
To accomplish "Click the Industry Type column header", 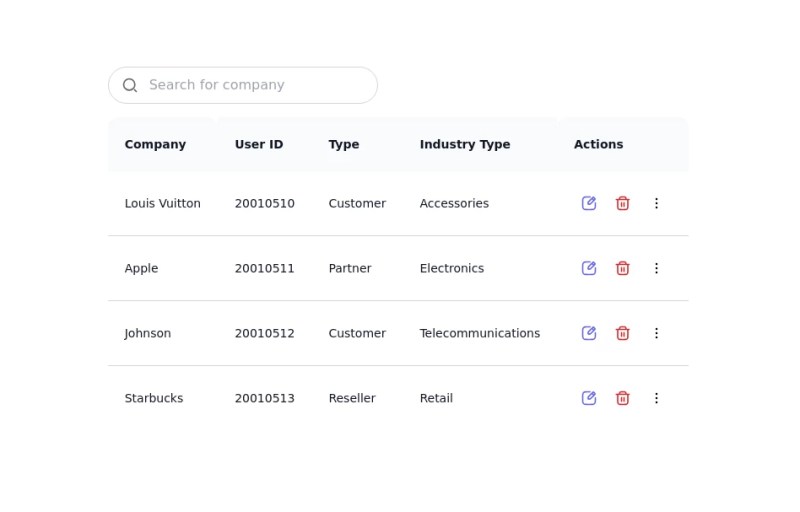I will pos(465,144).
